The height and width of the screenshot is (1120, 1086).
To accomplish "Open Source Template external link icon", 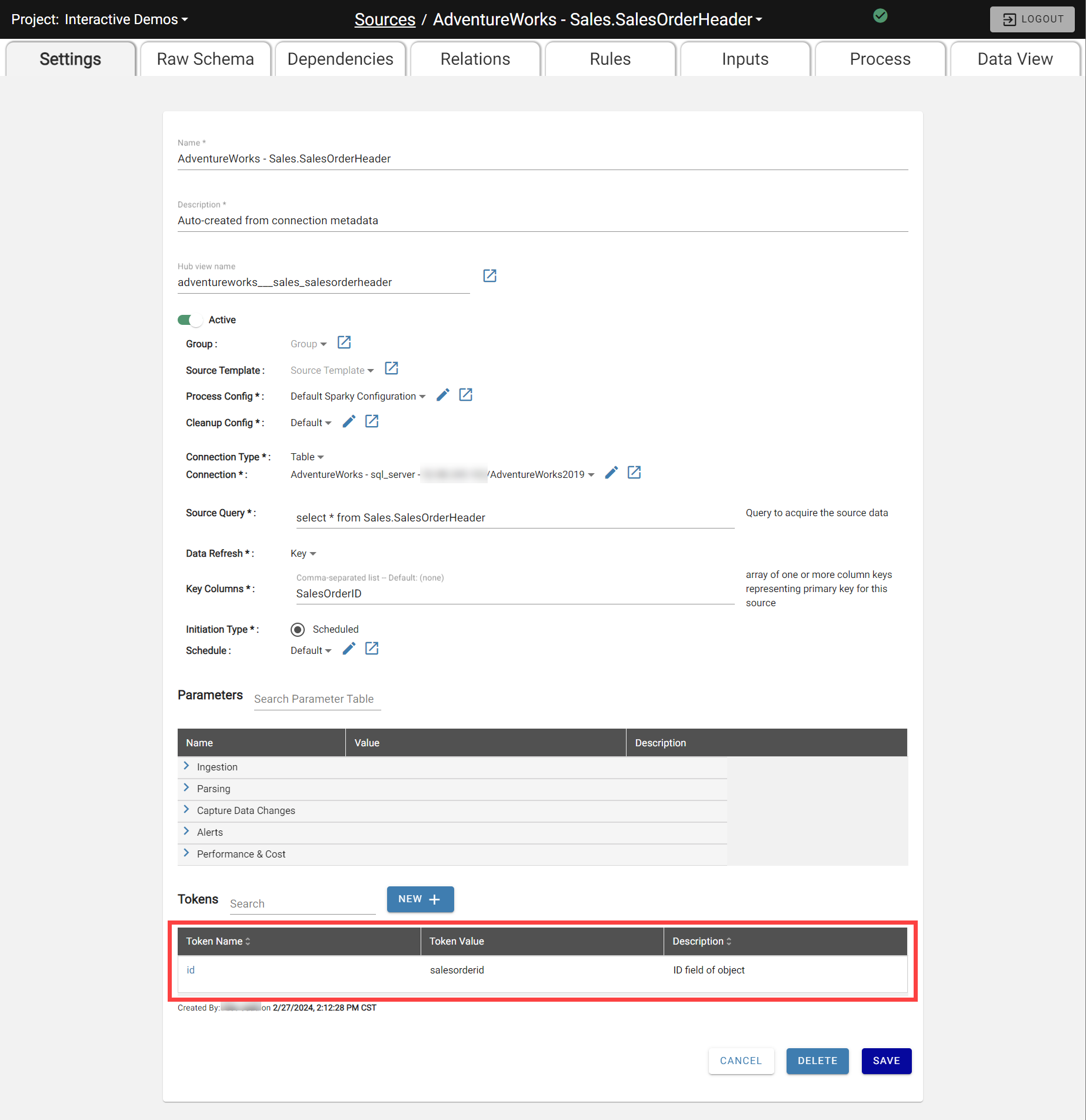I will click(x=391, y=368).
